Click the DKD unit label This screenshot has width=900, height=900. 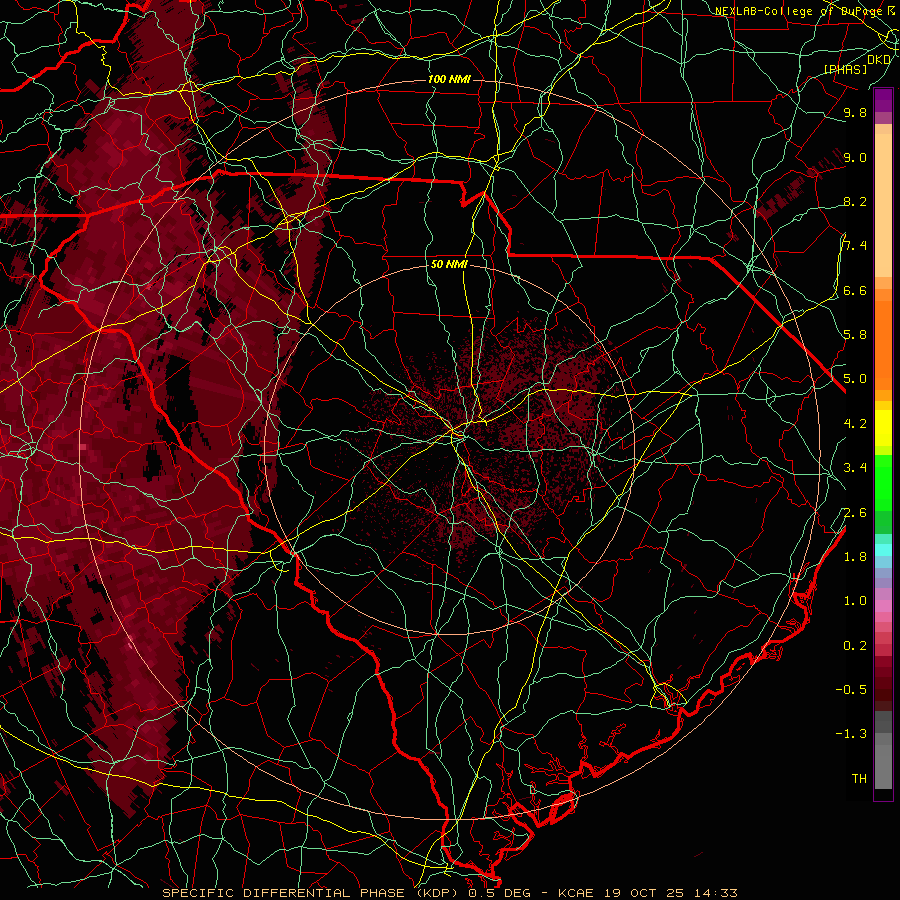[878, 59]
